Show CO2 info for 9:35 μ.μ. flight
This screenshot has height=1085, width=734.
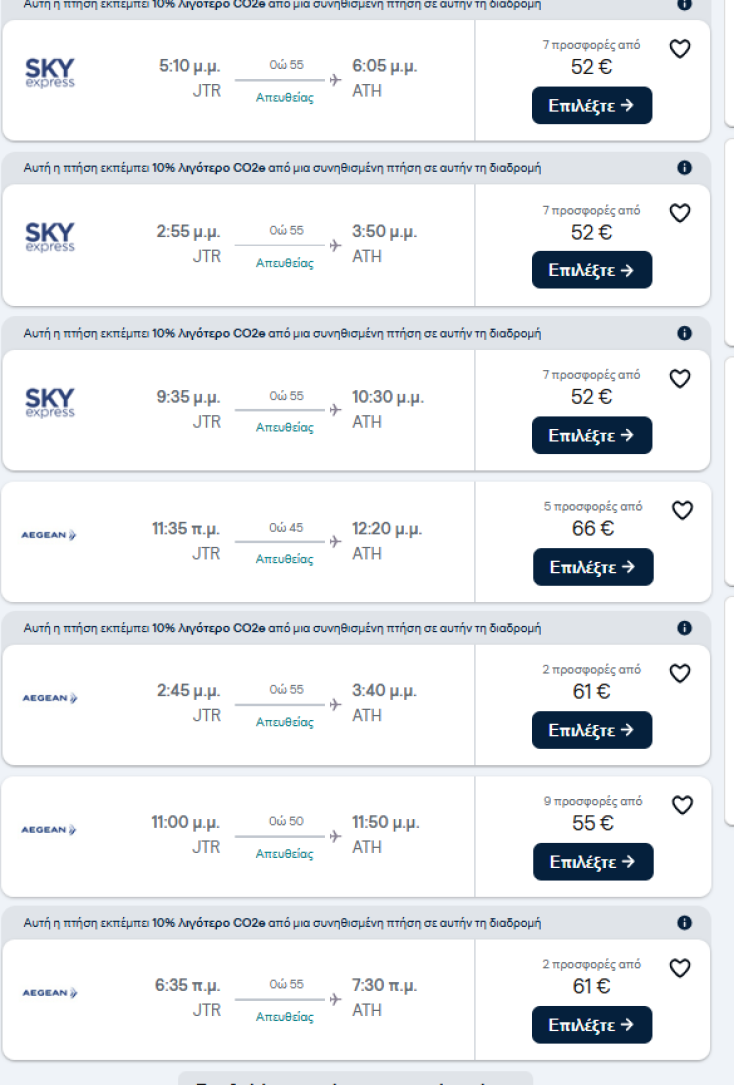[x=684, y=333]
